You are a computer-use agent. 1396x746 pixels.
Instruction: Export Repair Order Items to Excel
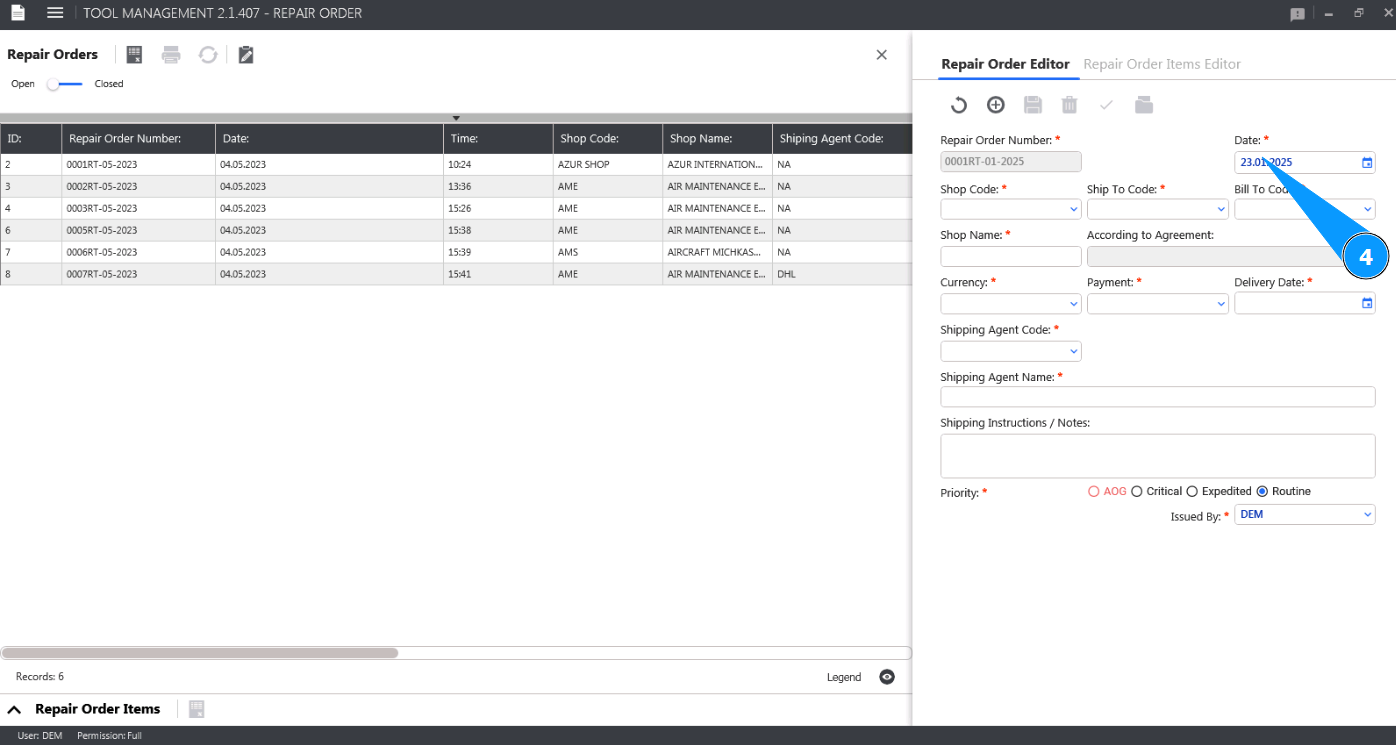(x=196, y=709)
